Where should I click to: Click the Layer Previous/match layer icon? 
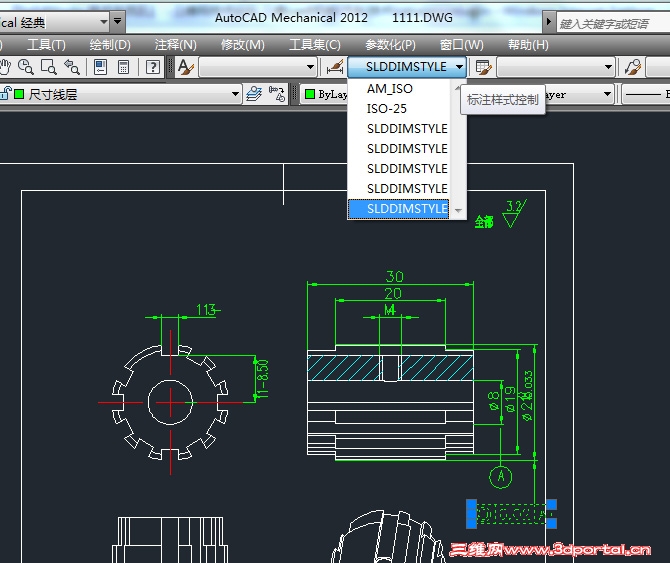pos(276,94)
